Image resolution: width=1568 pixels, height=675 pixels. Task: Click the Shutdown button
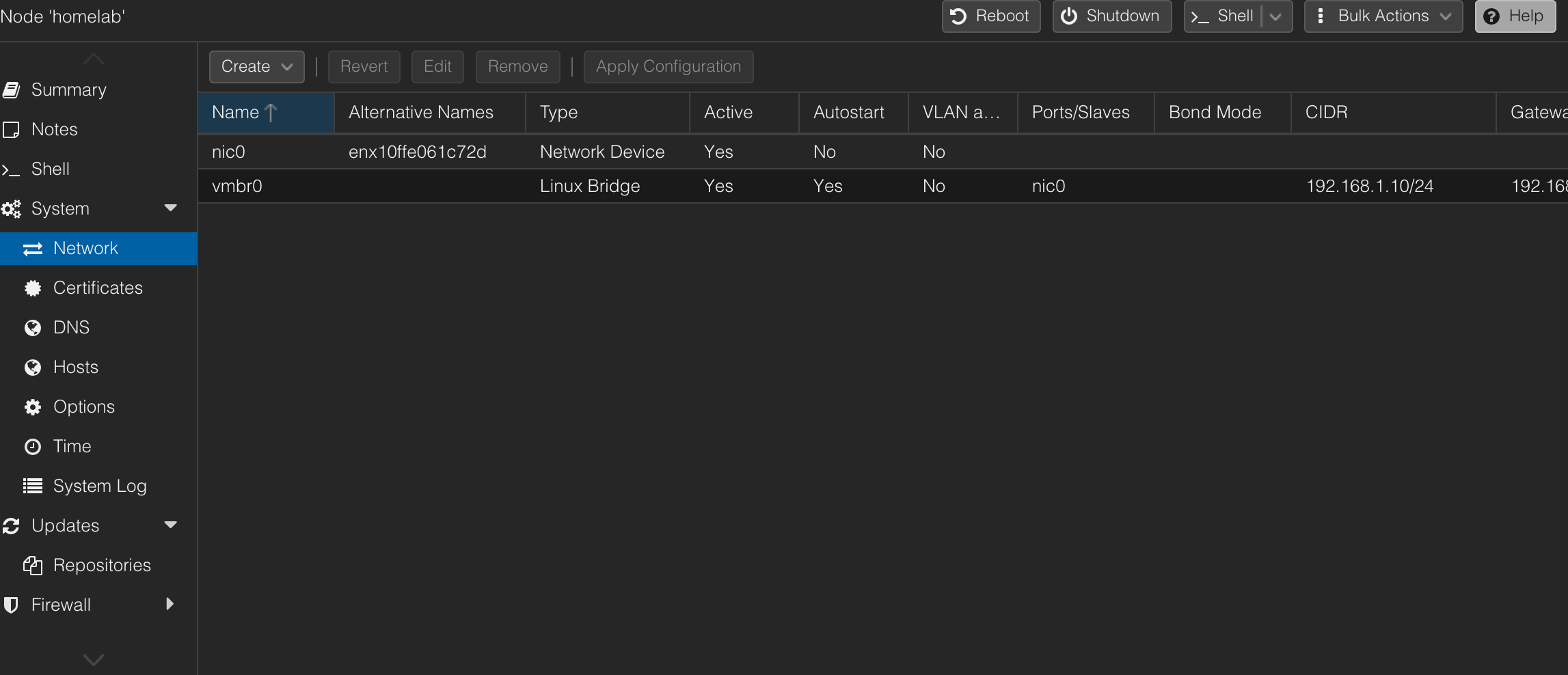tap(1112, 16)
